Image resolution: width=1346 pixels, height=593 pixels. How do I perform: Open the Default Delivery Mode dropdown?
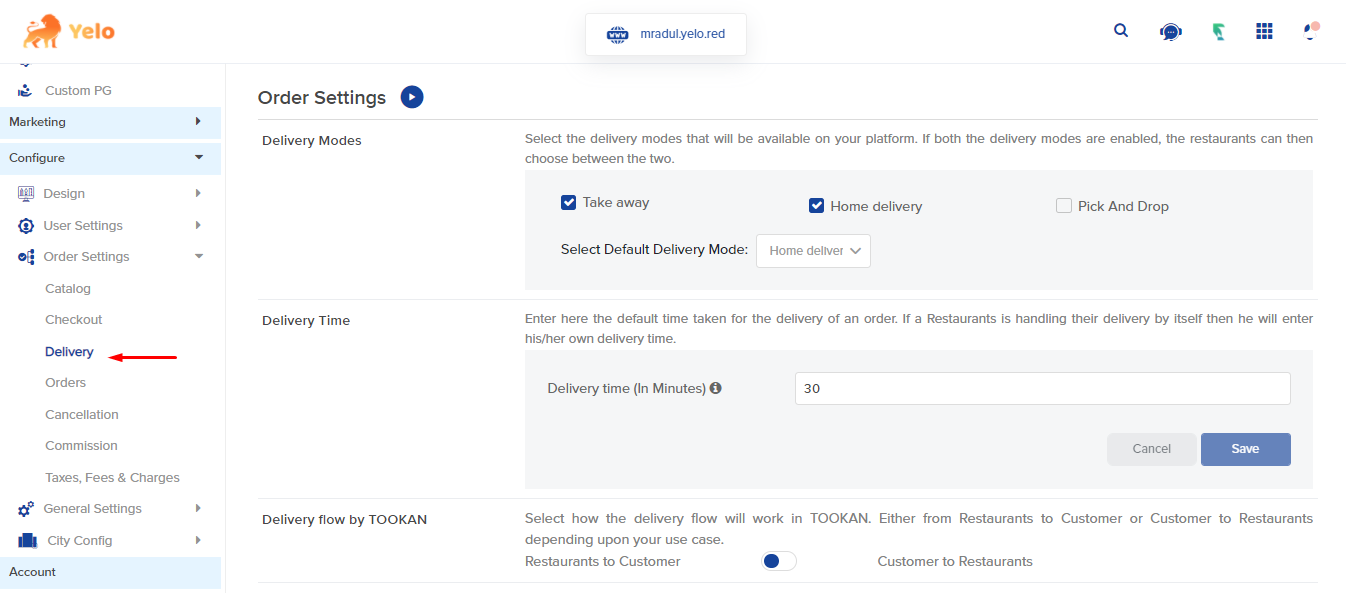click(812, 250)
